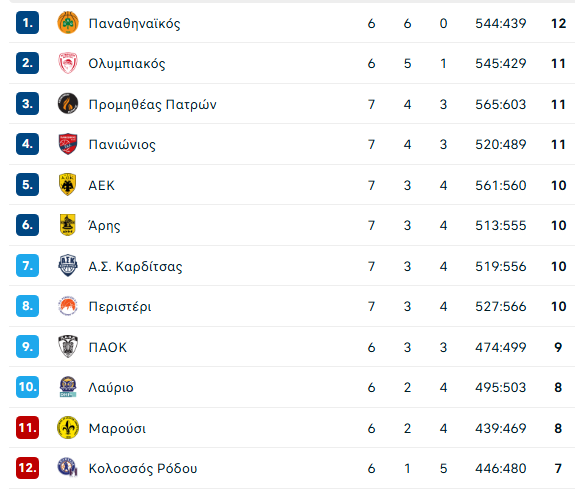This screenshot has width=575, height=490.
Task: Click the Ολυμπιακός team crest
Action: pos(68,63)
